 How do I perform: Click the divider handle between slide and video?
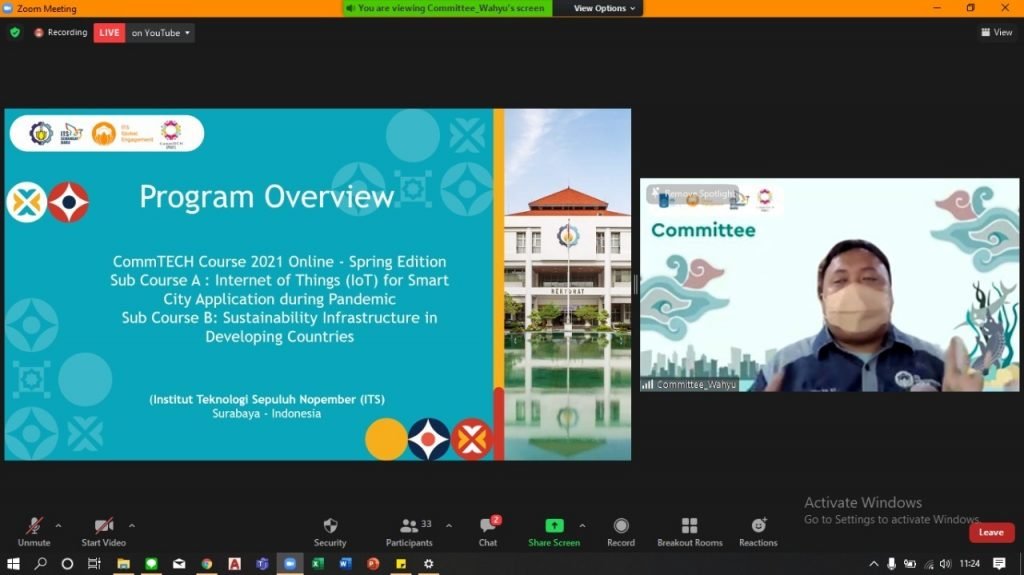click(x=635, y=285)
